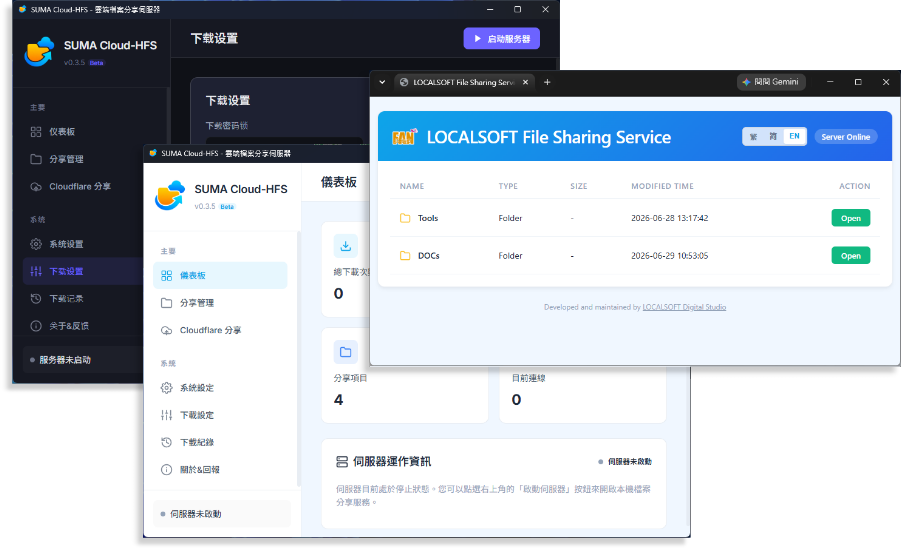Start the server in the dark SUMA window
The image size is (901, 550).
pos(502,39)
